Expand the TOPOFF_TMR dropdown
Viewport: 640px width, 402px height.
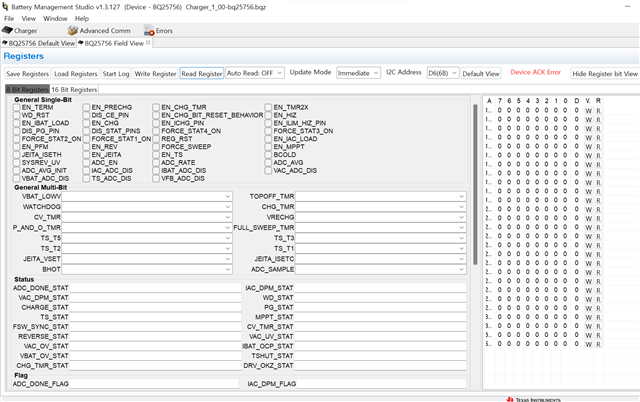[380, 196]
